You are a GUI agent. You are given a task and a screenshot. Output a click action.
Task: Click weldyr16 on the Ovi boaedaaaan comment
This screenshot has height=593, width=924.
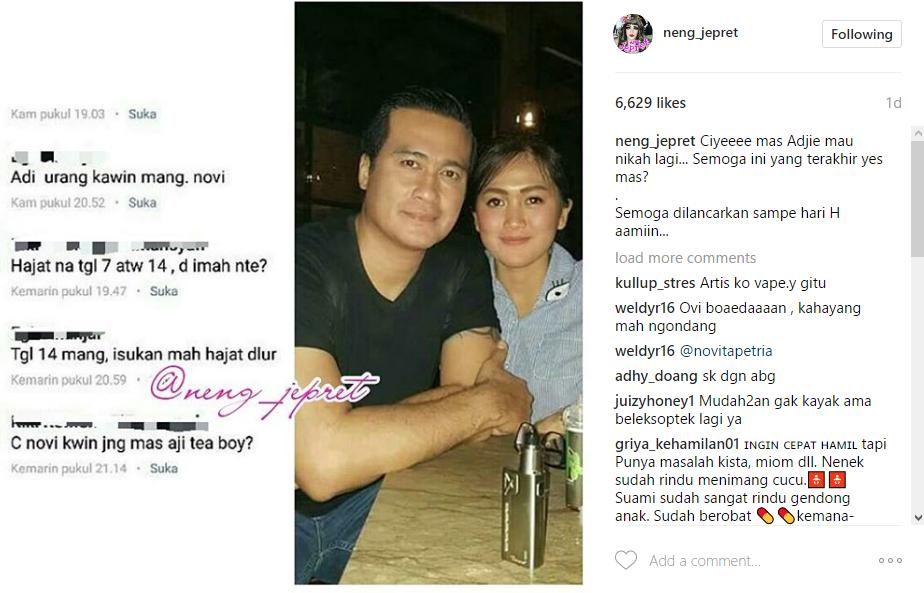pos(645,308)
